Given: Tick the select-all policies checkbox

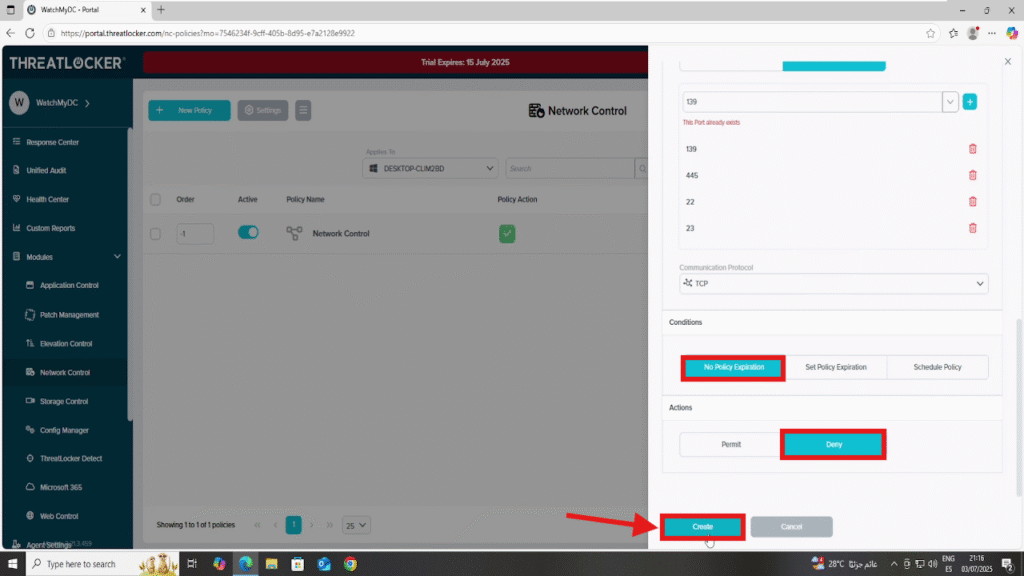Looking at the screenshot, I should point(155,199).
